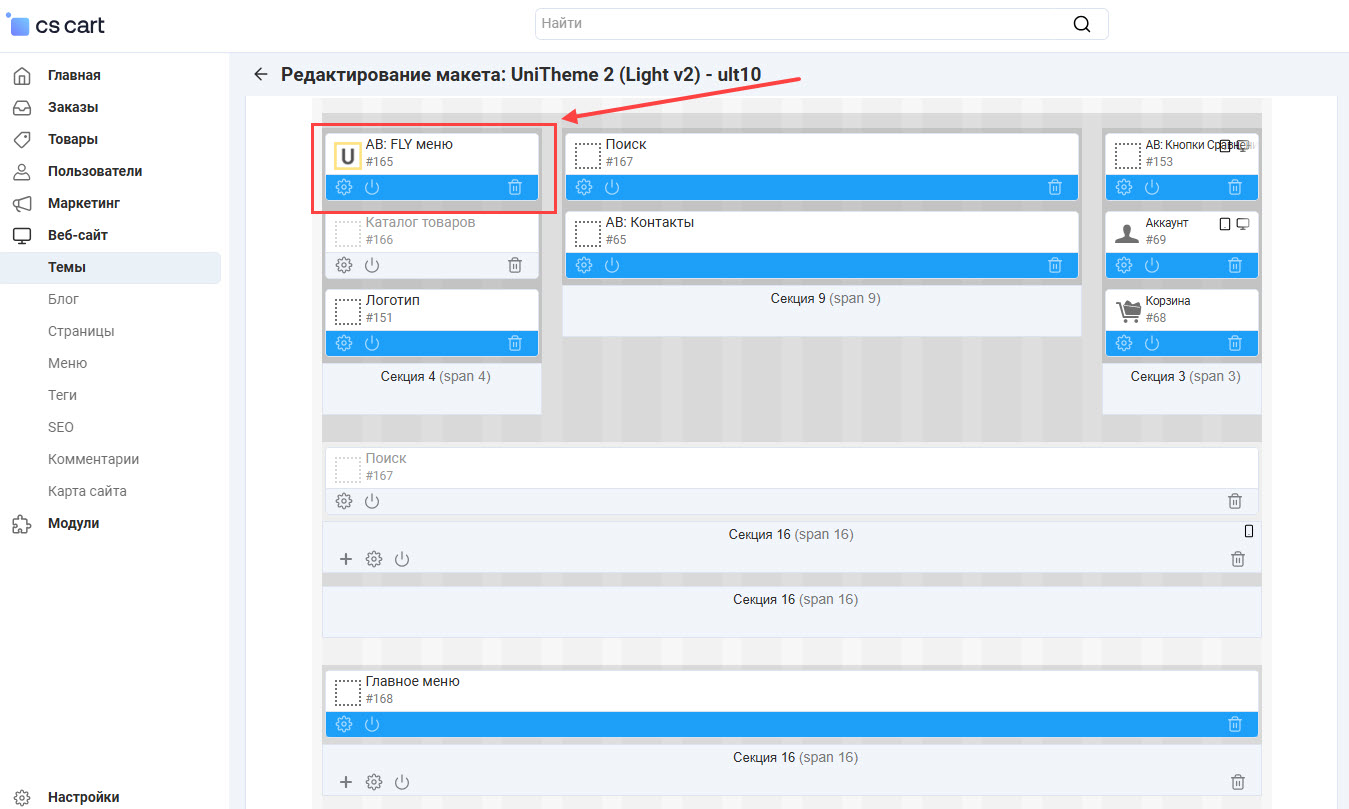The image size is (1349, 809).
Task: Open gear settings of the Аккаунт block
Action: point(1124,265)
